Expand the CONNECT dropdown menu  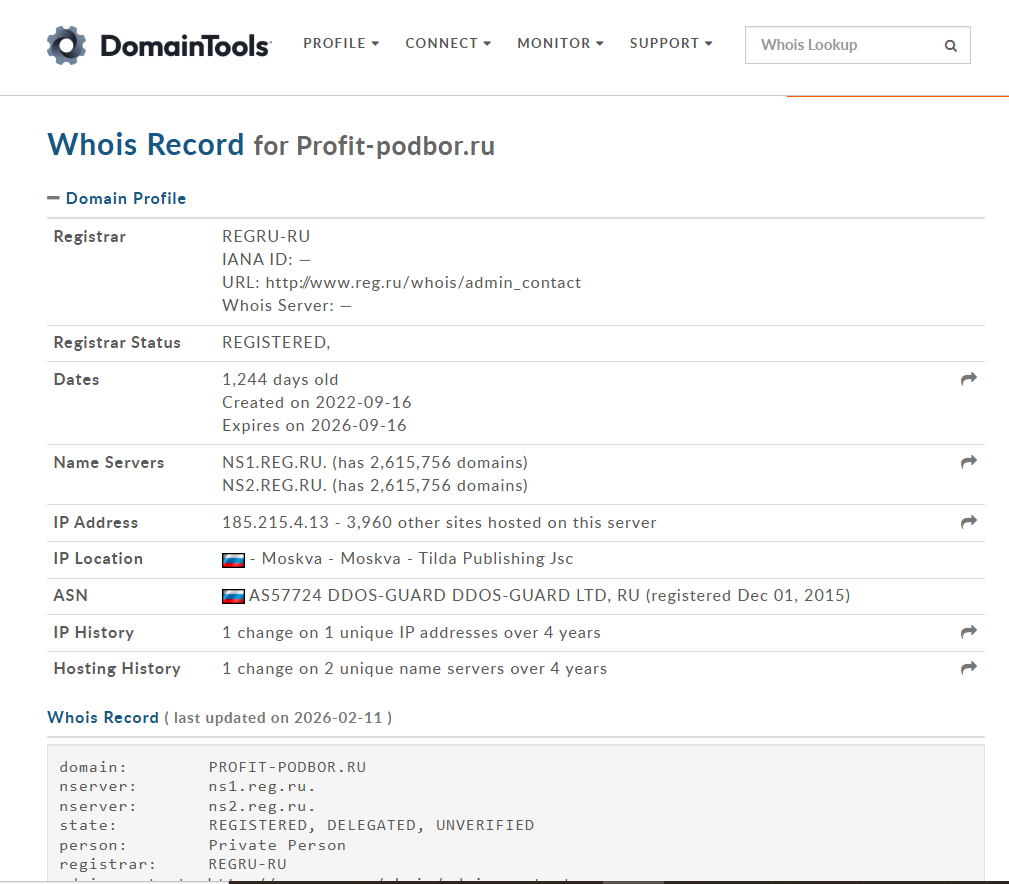point(447,44)
